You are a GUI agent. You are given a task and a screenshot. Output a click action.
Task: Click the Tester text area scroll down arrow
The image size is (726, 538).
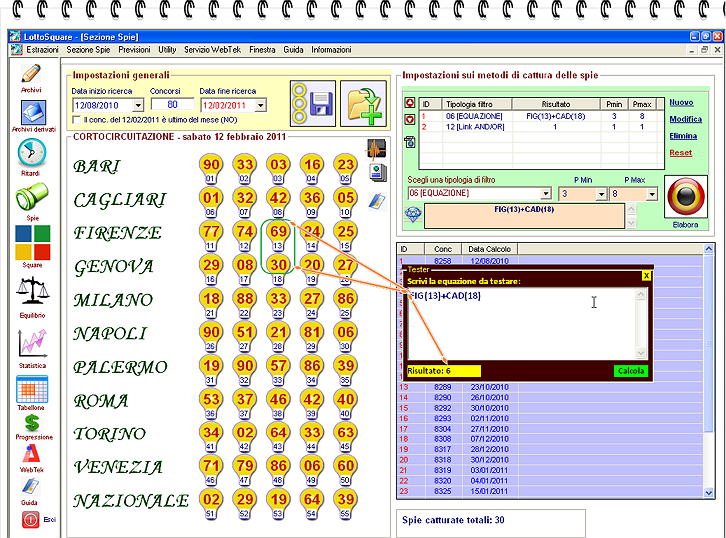(x=641, y=353)
